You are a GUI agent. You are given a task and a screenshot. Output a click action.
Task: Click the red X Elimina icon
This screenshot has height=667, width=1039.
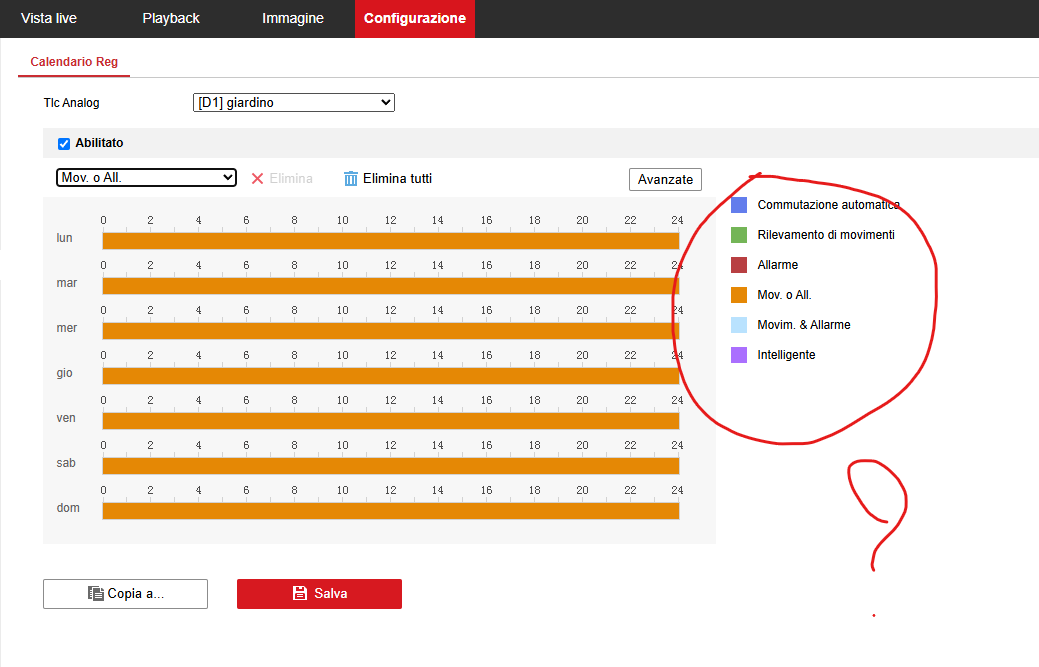click(257, 179)
